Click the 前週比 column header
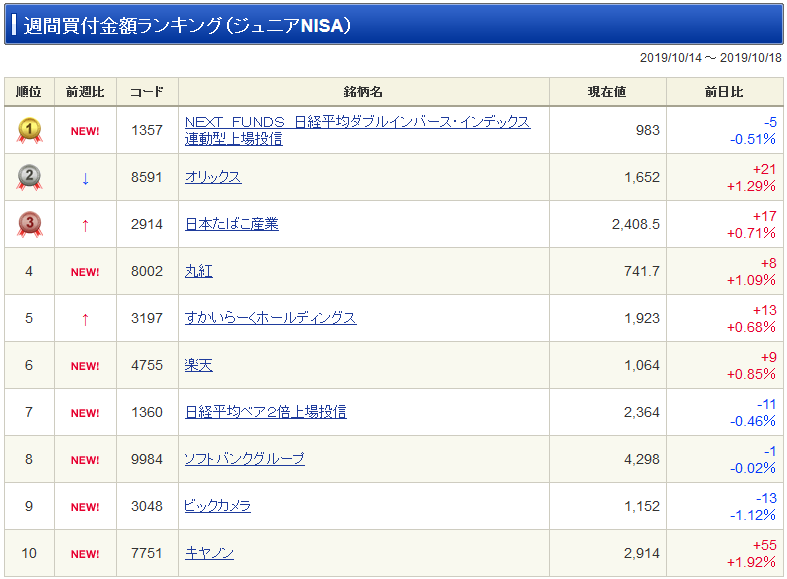The width and height of the screenshot is (787, 579). point(85,92)
